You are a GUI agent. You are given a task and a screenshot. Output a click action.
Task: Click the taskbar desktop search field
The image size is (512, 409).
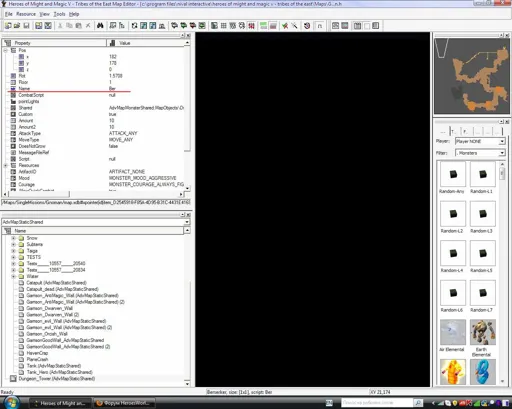[377, 403]
